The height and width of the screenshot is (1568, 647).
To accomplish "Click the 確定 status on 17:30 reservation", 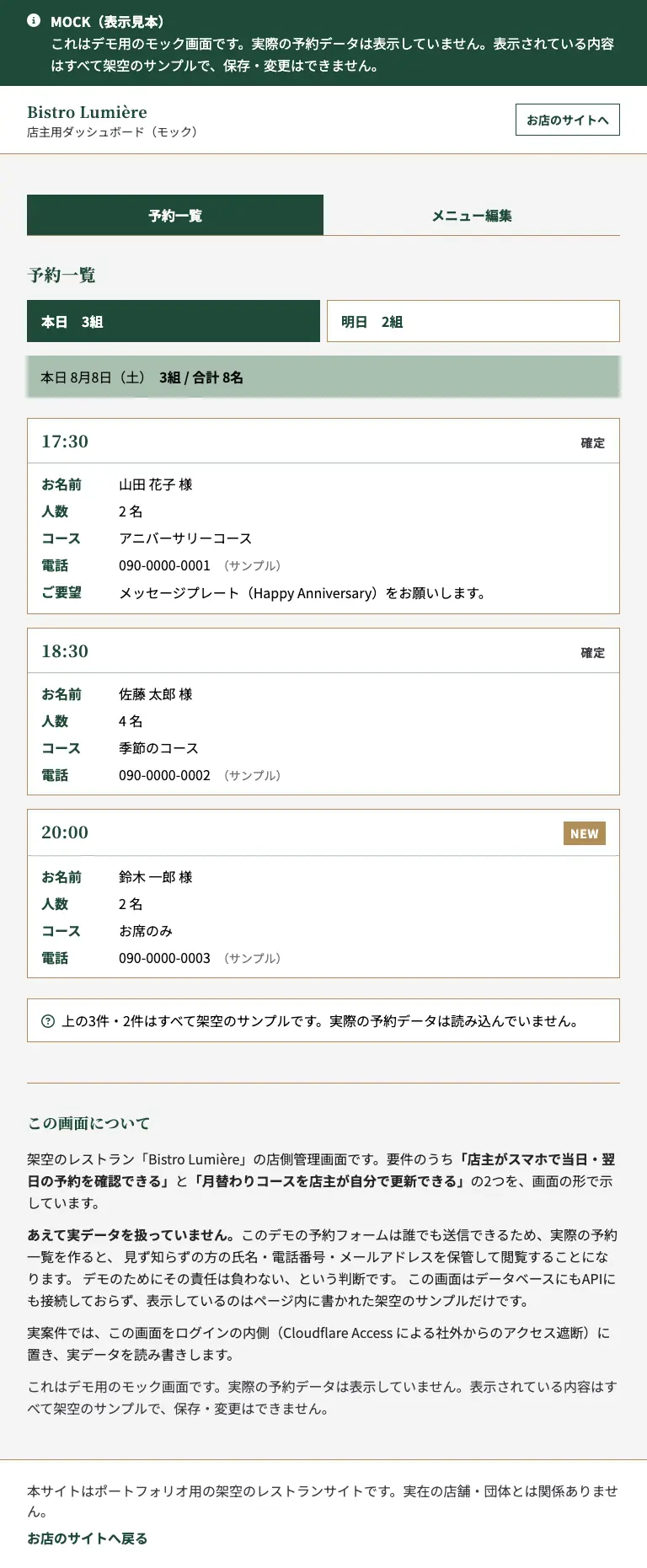I will 593,443.
